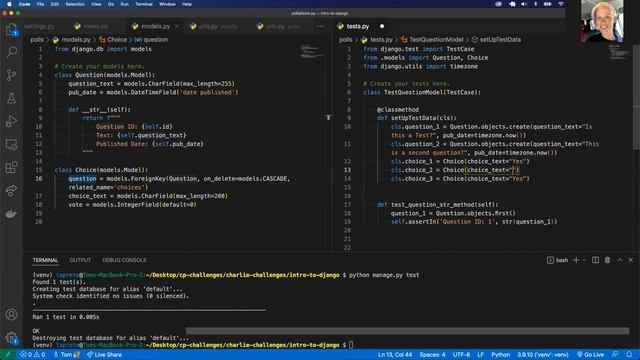Screen dimensions: 640x360
Task: Open the Search view in activity bar
Action: (x=11, y=52)
